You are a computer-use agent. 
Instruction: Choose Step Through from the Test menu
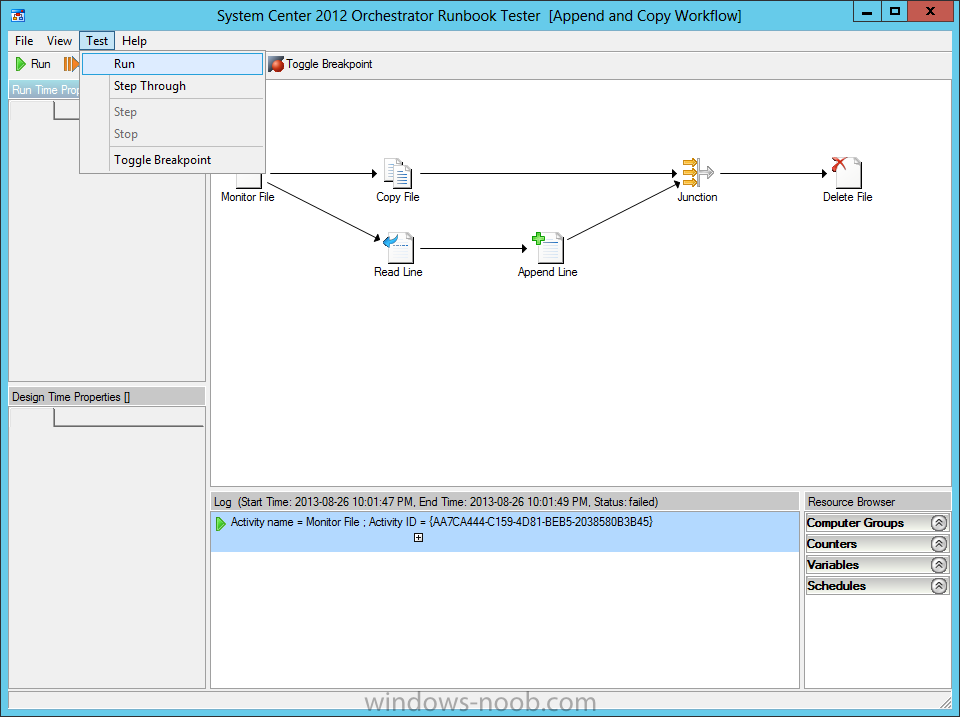click(x=173, y=86)
